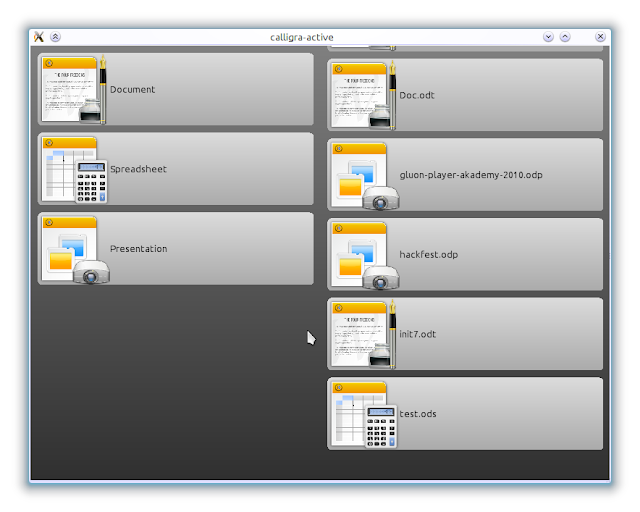The height and width of the screenshot is (512, 640).
Task: Click the init7.odt file name
Action: [x=418, y=334]
